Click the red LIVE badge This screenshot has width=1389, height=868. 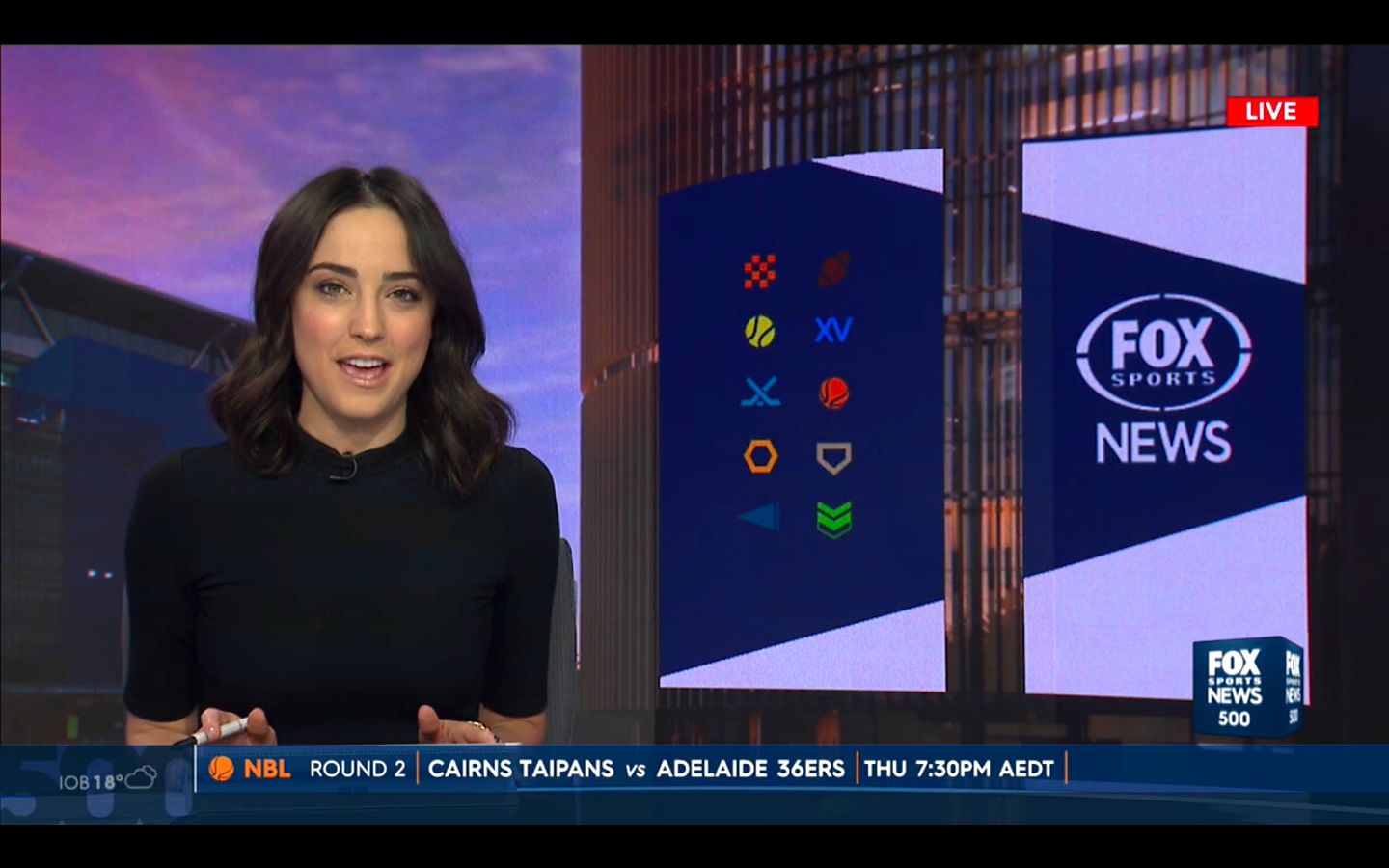click(x=1271, y=111)
